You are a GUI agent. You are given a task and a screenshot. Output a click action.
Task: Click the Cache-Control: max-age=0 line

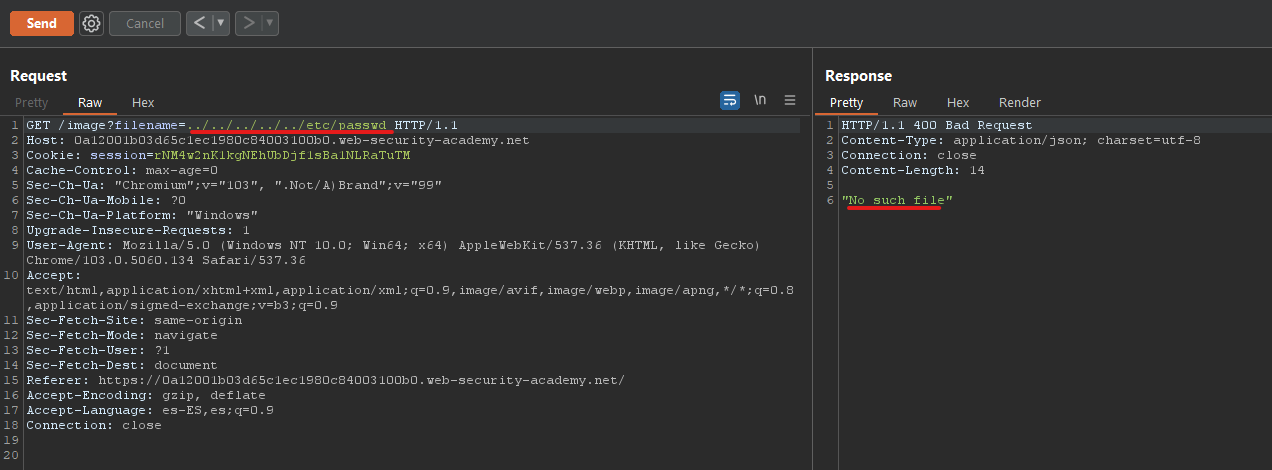pos(122,170)
